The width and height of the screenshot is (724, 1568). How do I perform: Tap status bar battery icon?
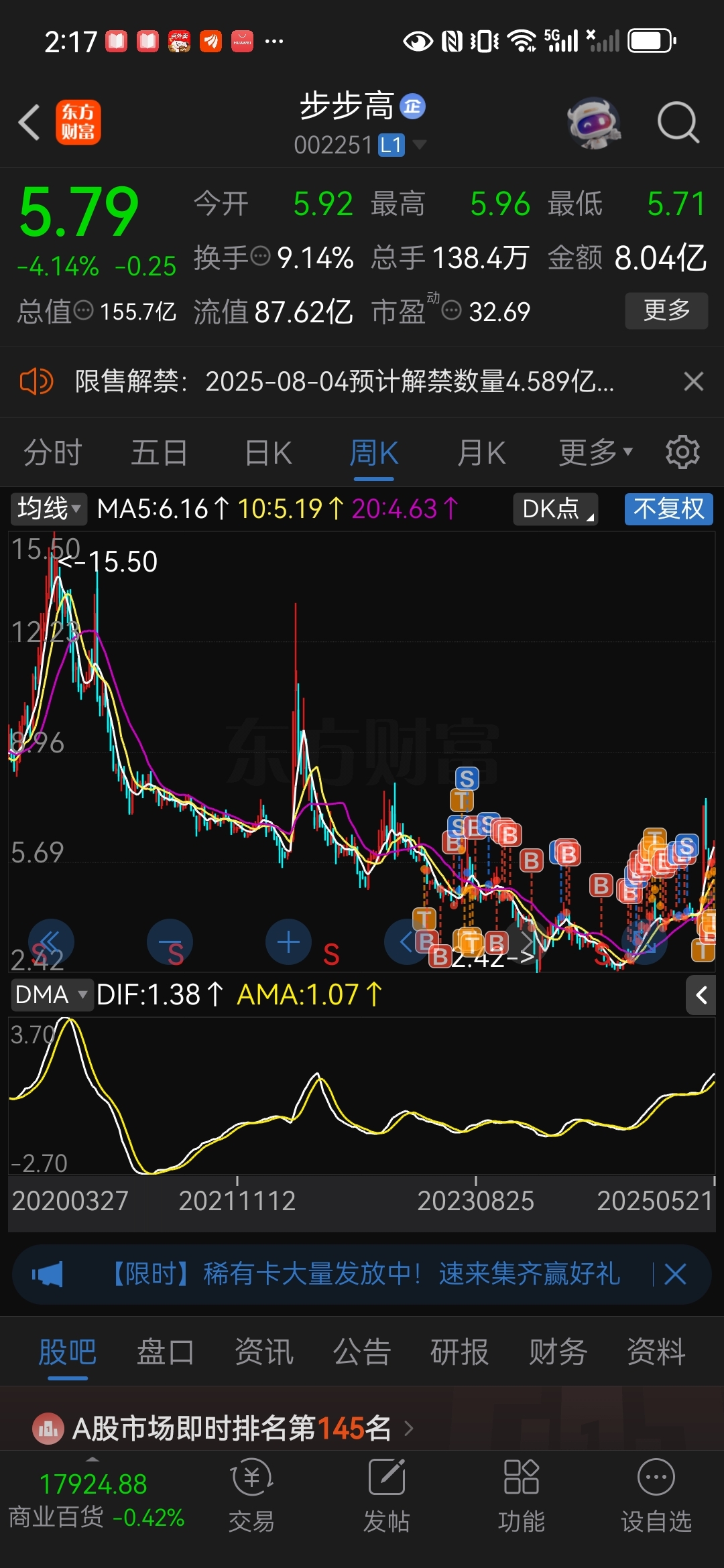[652, 41]
